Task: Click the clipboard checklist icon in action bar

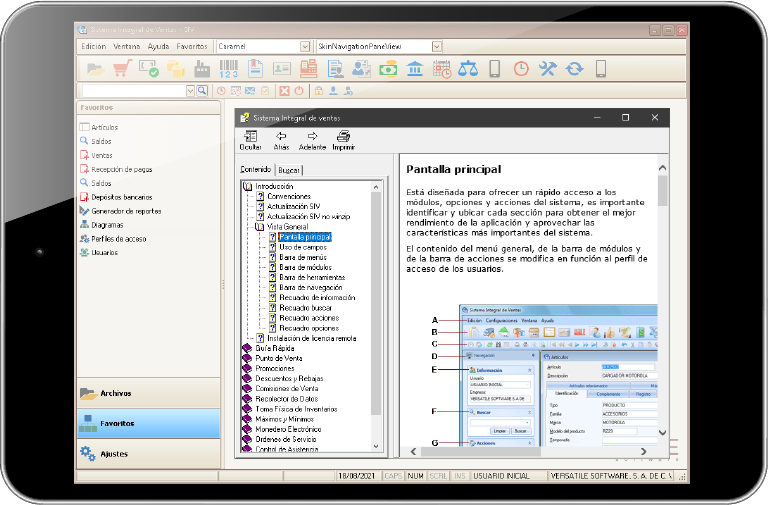Action: pyautogui.click(x=265, y=91)
